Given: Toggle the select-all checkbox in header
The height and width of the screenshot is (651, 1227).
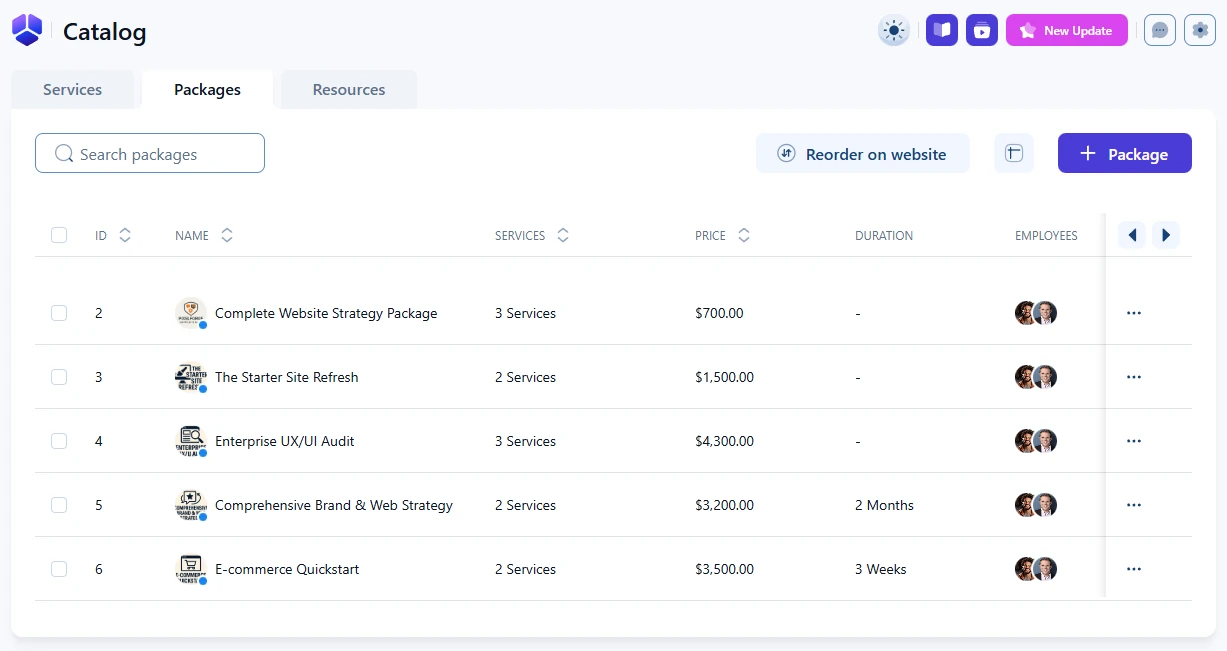Looking at the screenshot, I should 59,236.
